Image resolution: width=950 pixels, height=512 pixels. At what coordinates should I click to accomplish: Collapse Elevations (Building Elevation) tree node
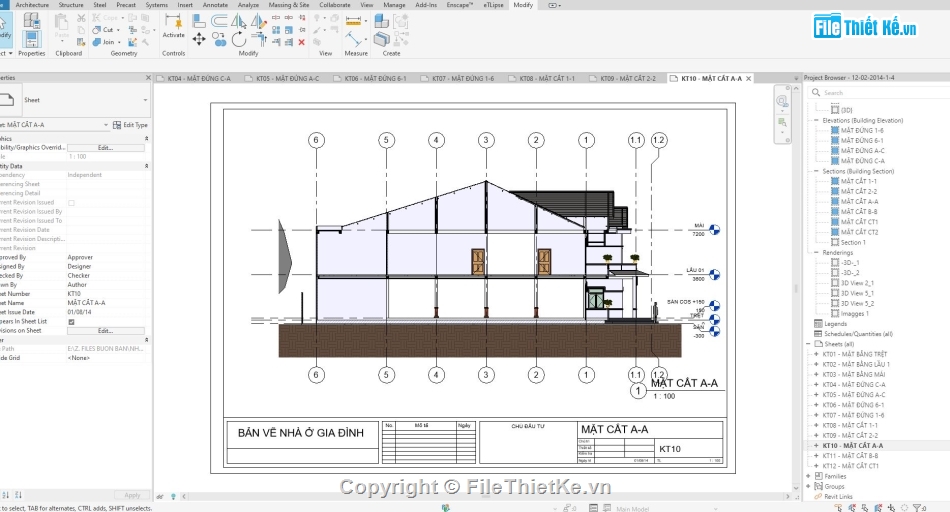pos(815,121)
